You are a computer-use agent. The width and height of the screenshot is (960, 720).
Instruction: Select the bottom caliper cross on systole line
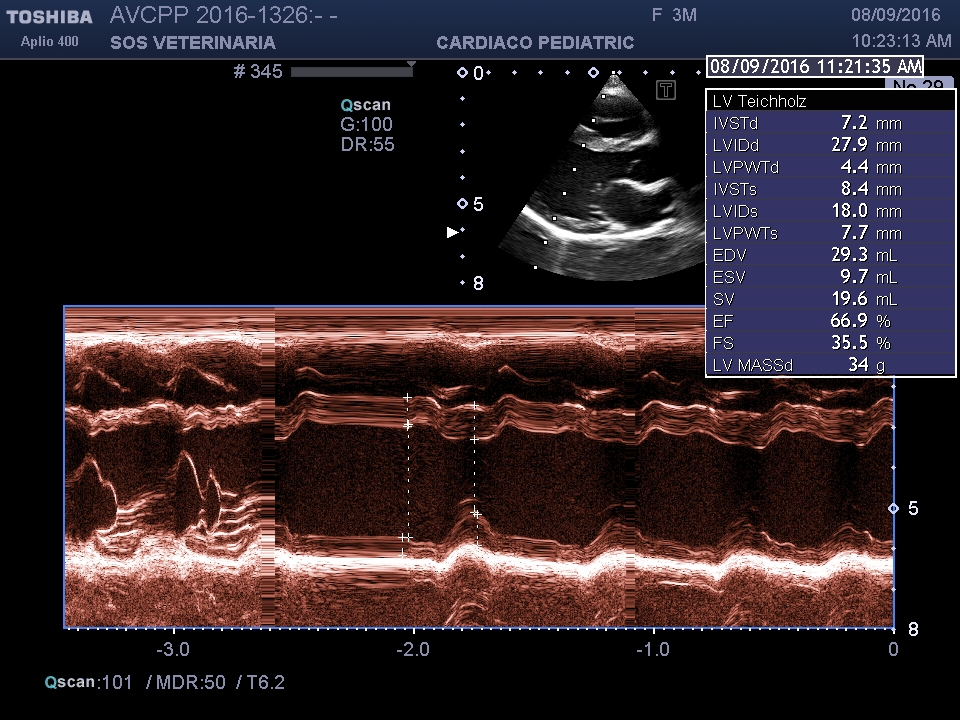476,513
